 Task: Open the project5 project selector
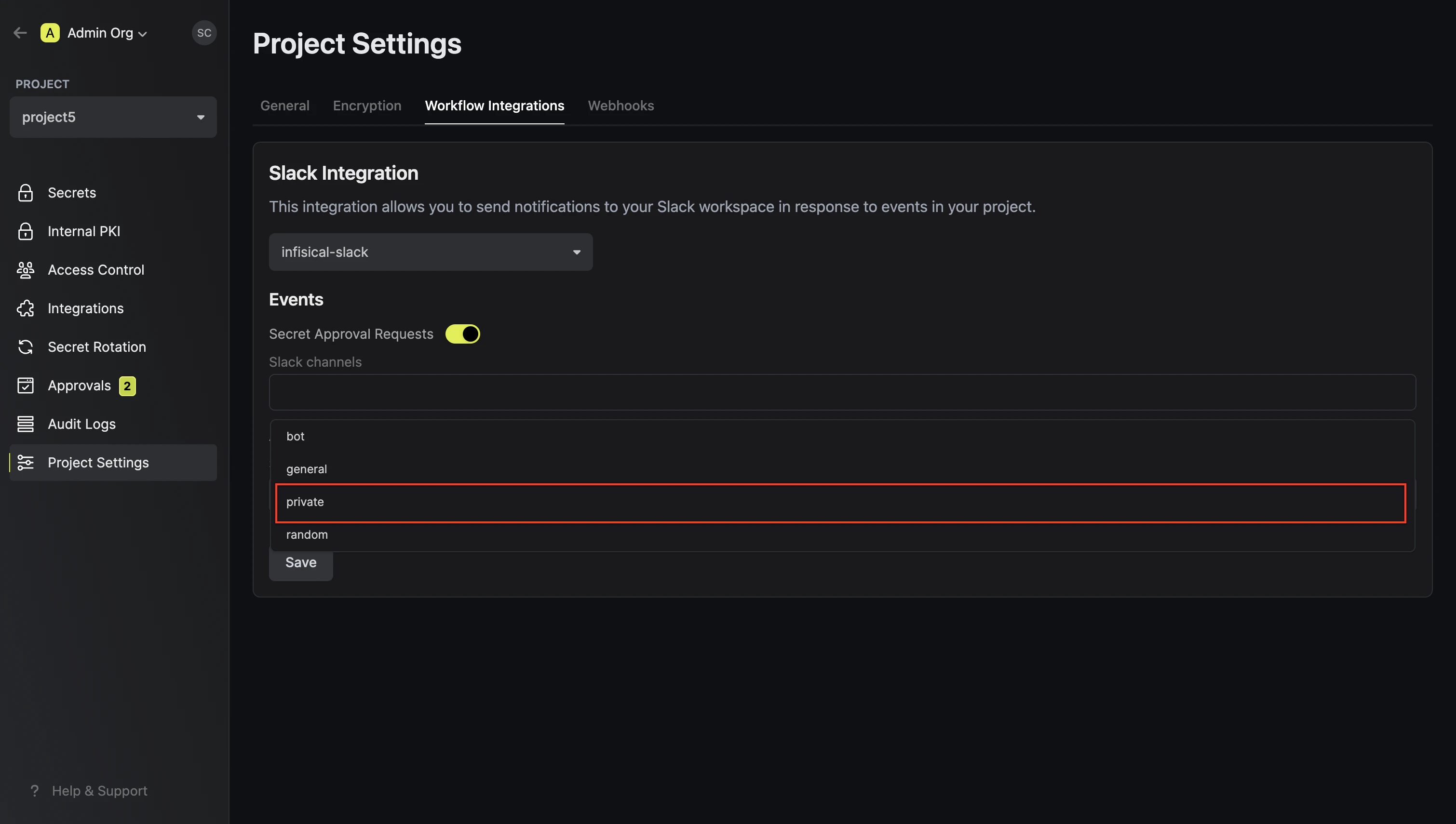click(113, 117)
